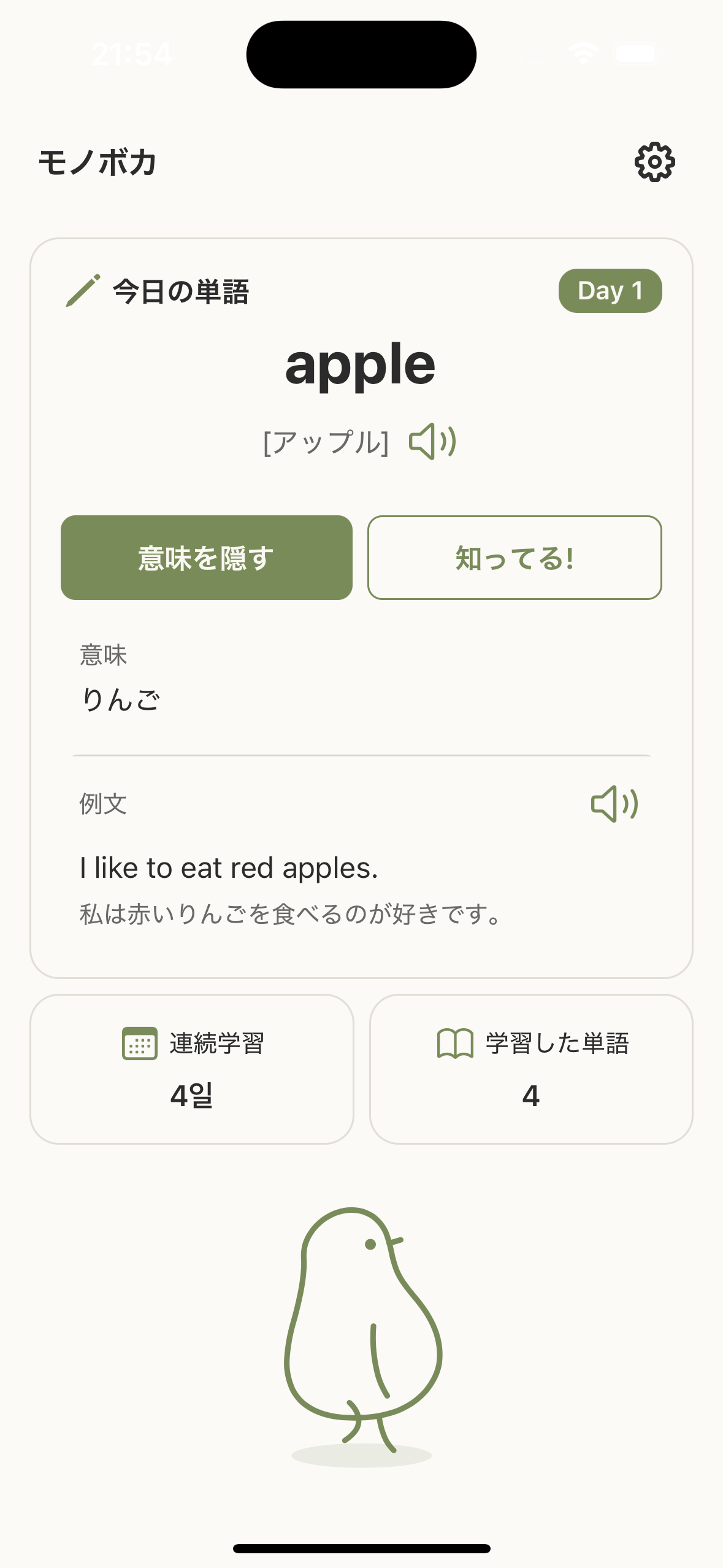The height and width of the screenshot is (1568, 723).
Task: Toggle meaning visibility with 意味を隠す
Action: (207, 558)
